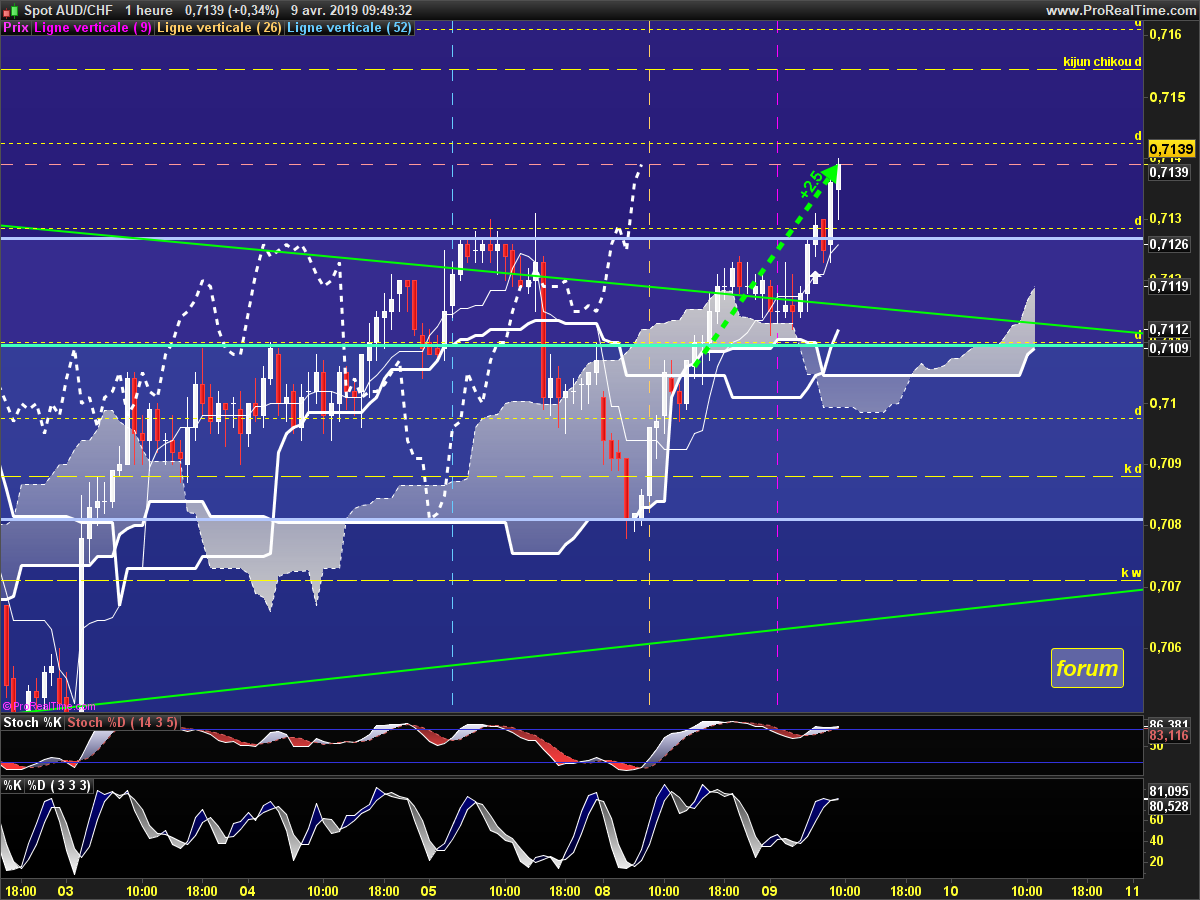
Task: Click the 83,116 stochastic value label
Action: (x=1169, y=735)
